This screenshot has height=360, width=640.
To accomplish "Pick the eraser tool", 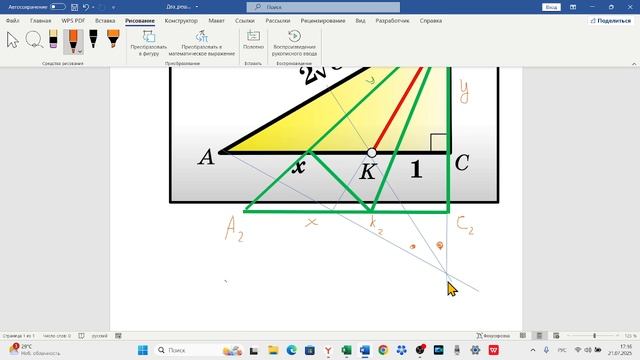I will pyautogui.click(x=53, y=39).
